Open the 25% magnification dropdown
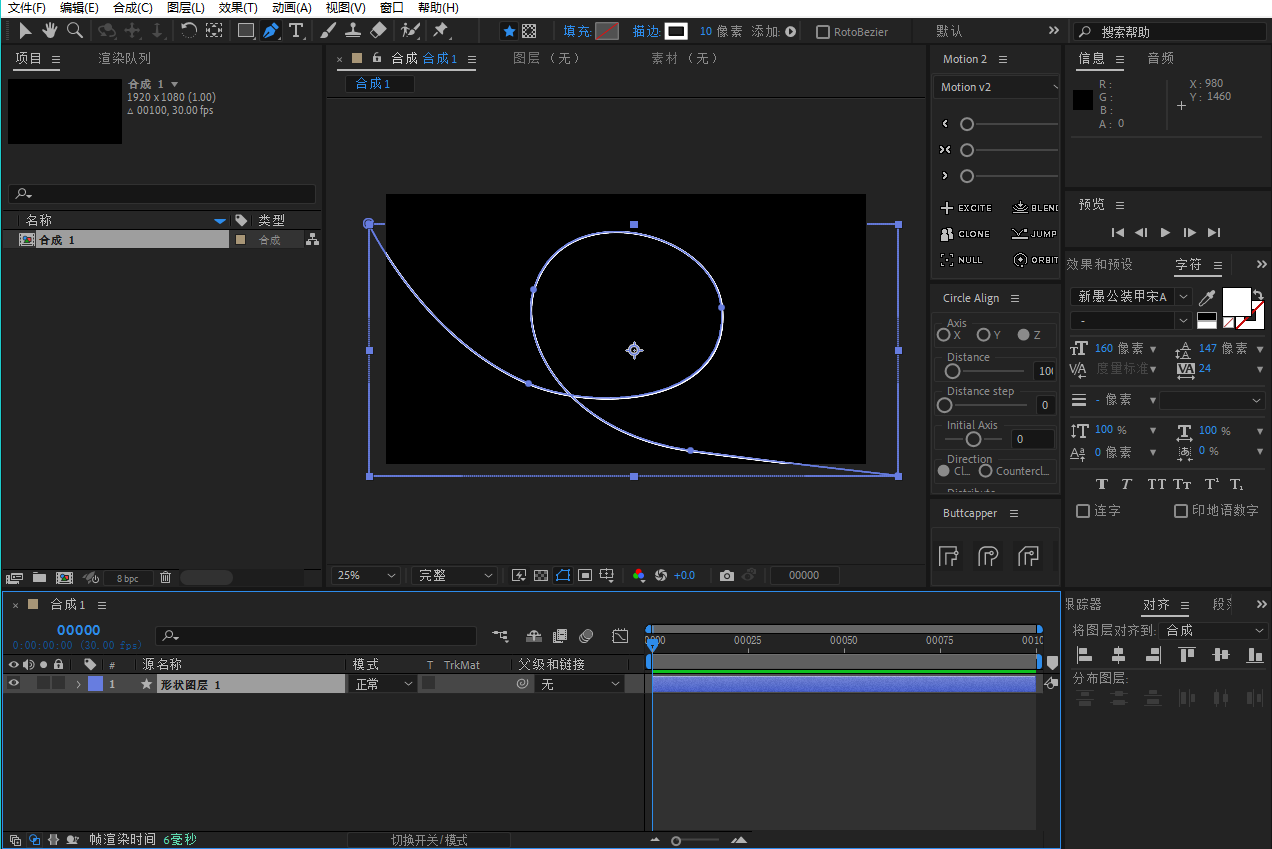The image size is (1272, 849). 366,575
